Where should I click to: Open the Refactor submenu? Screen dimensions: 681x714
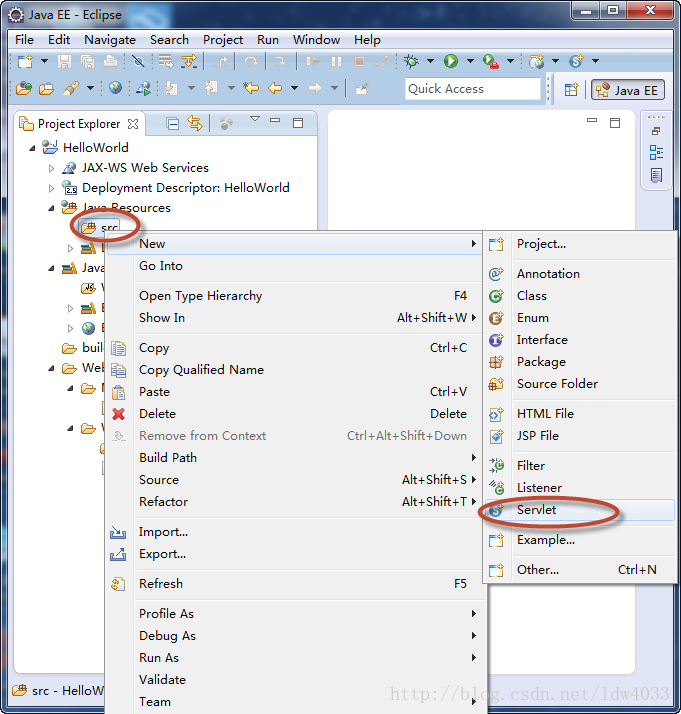coord(296,502)
